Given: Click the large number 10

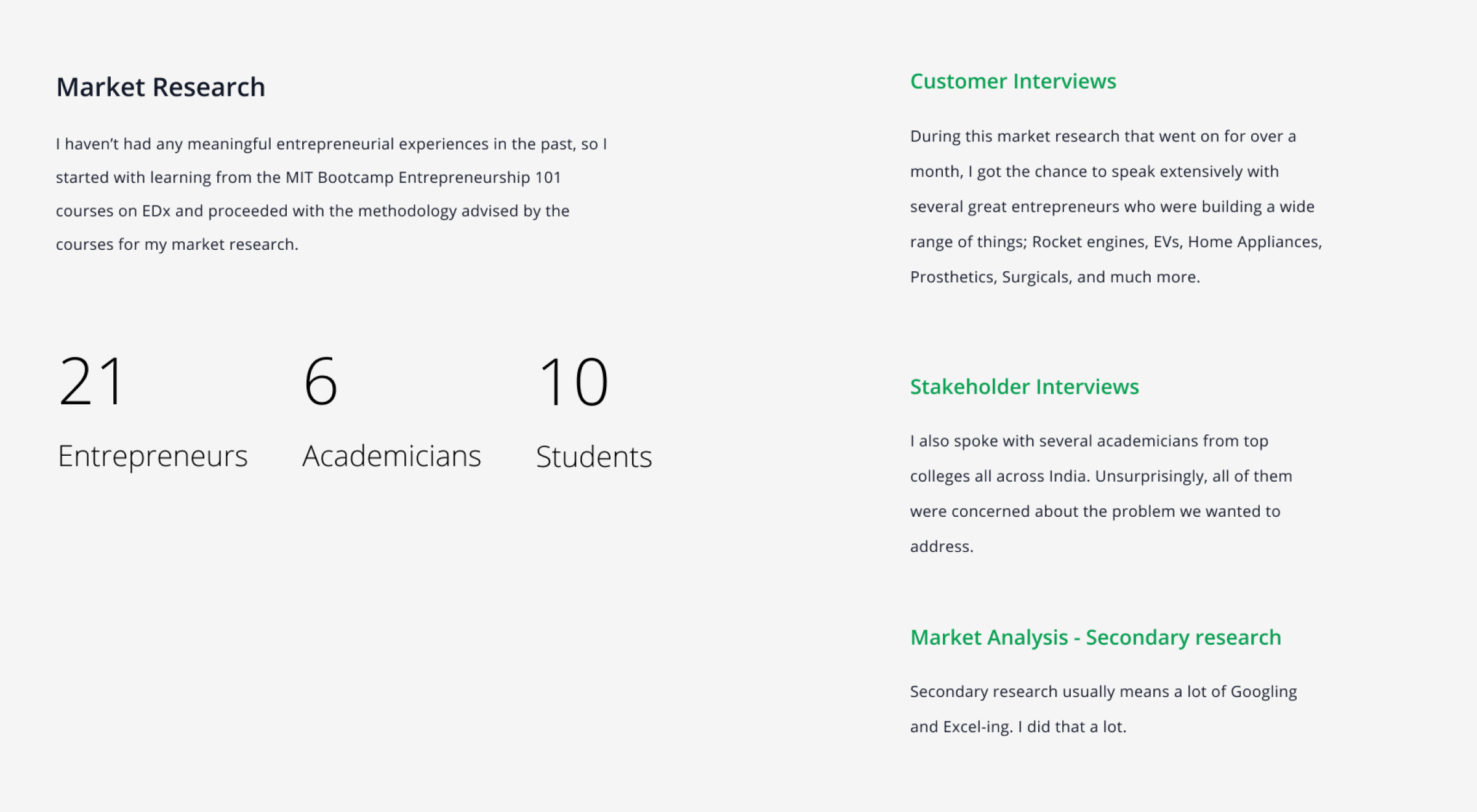Looking at the screenshot, I should pyautogui.click(x=573, y=382).
